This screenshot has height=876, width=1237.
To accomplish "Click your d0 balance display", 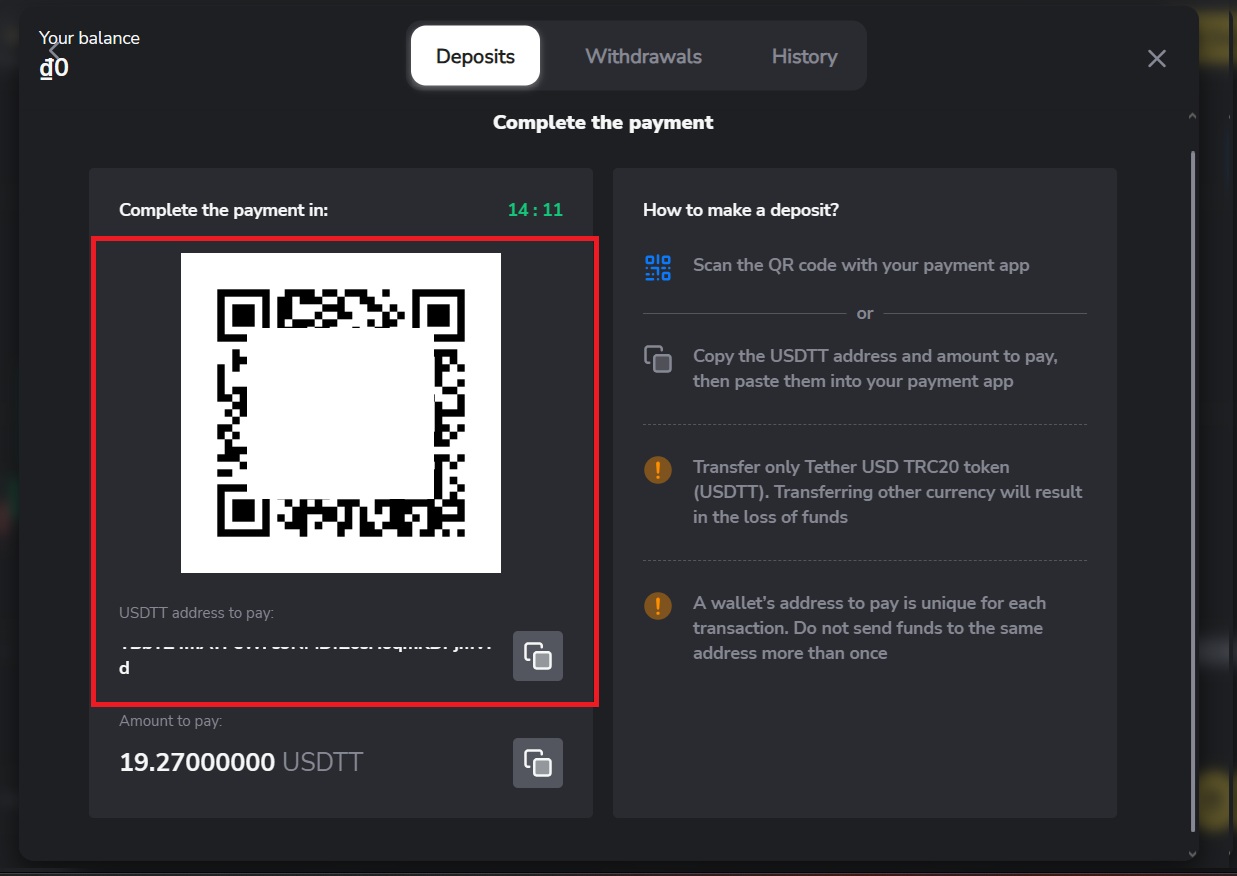I will 55,67.
